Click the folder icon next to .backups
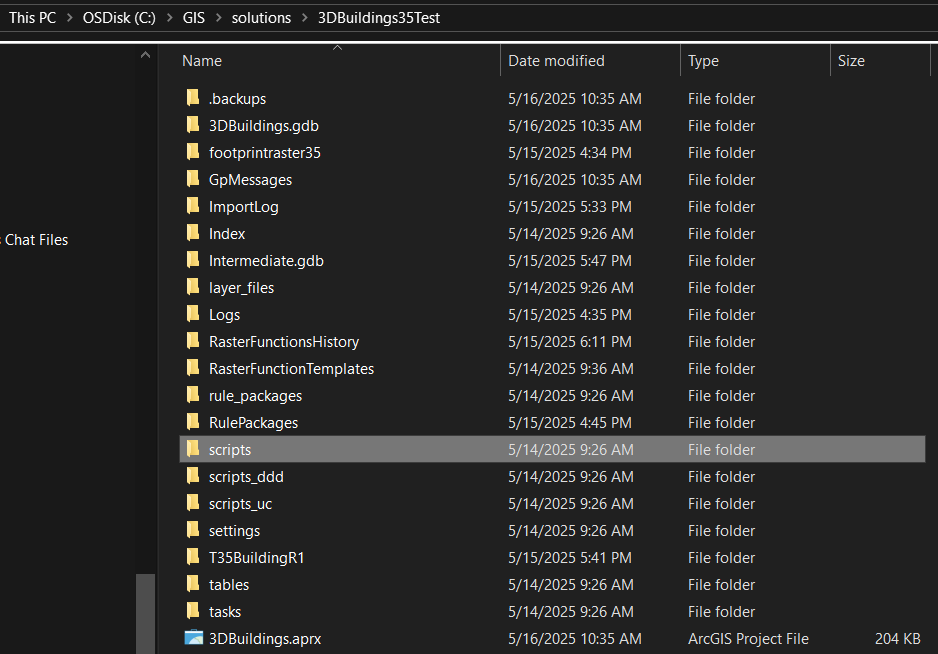 (193, 98)
